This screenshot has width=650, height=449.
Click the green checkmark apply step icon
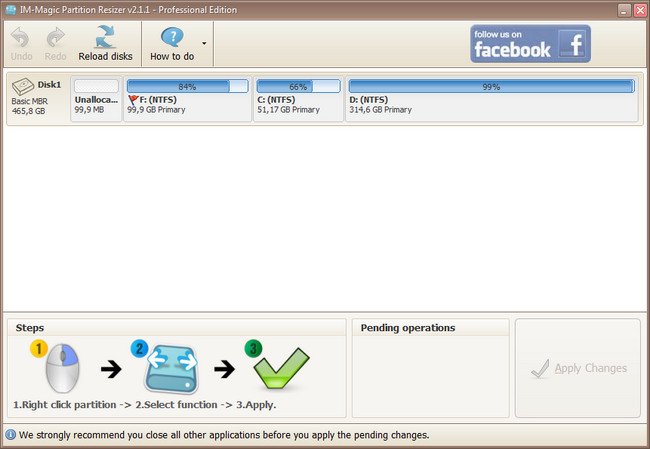tap(281, 368)
